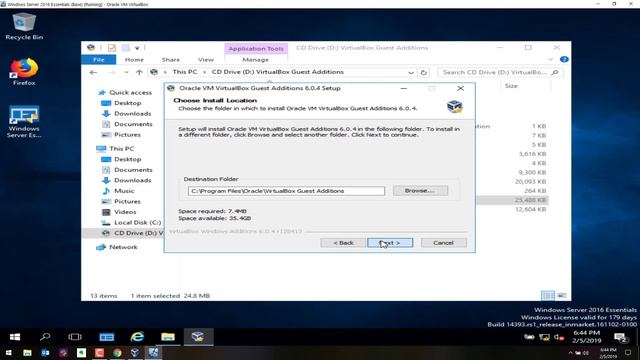Click the 20,093 KB file size row
The height and width of the screenshot is (360, 640).
(x=530, y=182)
